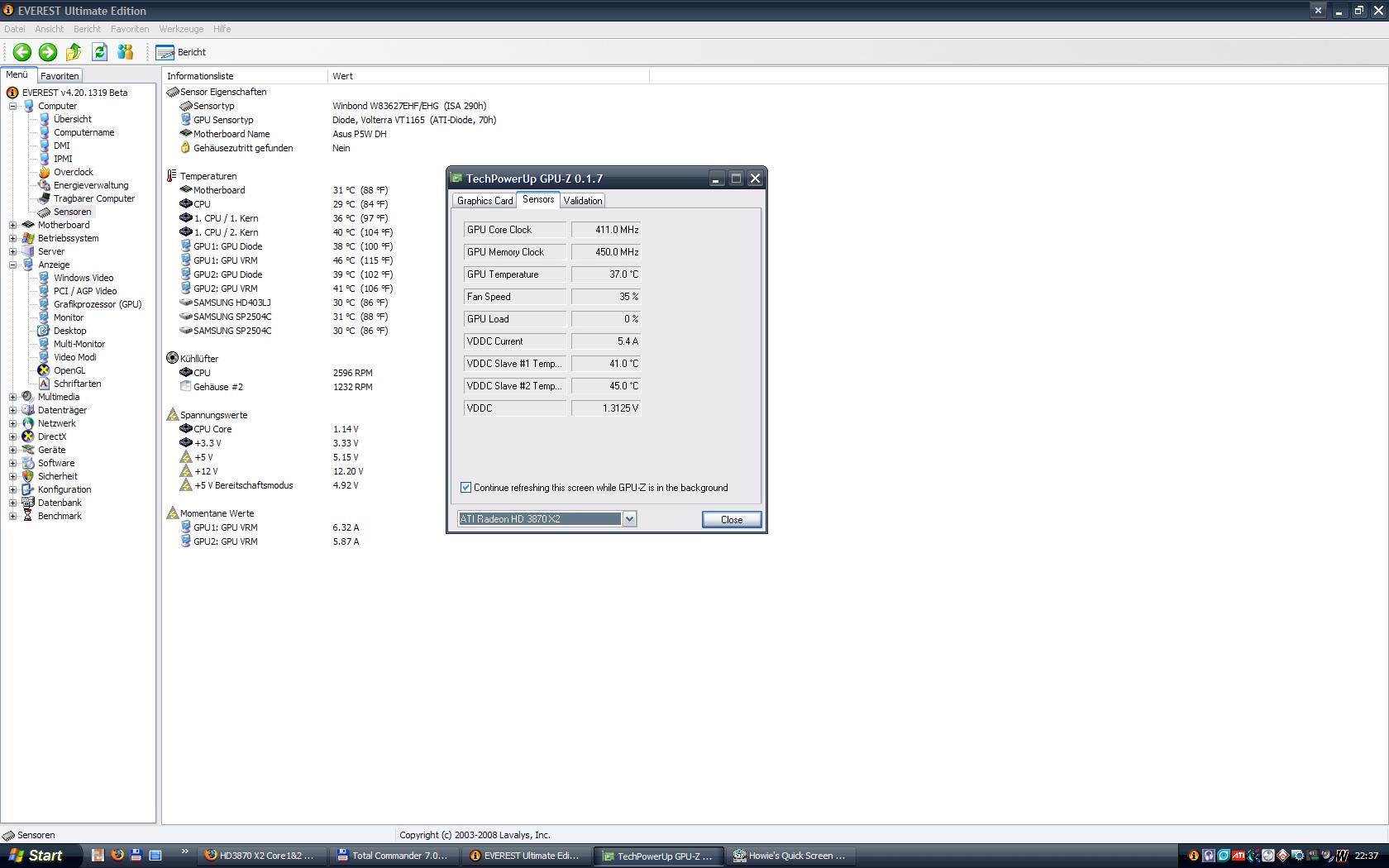Open the Favoriten menu in menu bar
The height and width of the screenshot is (868, 1389).
[130, 29]
